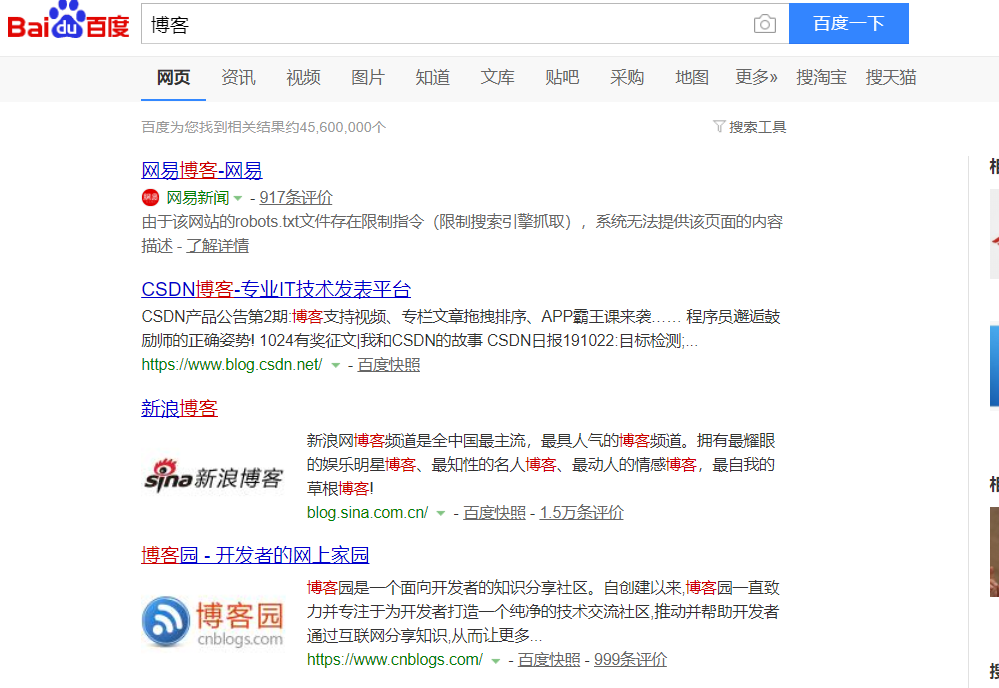
Task: Expand the 更多» menu
Action: [x=756, y=78]
